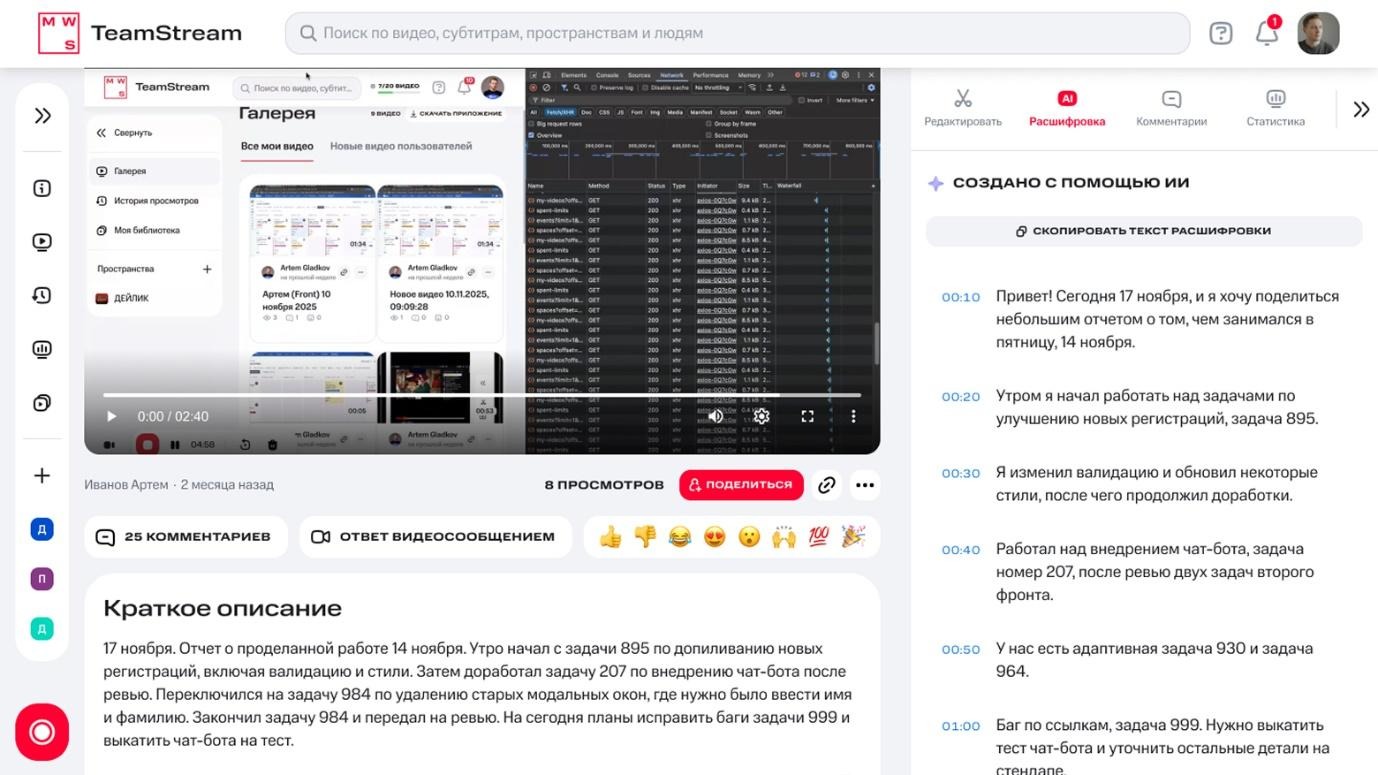1378x775 pixels.
Task: Open notifications via the bell icon
Action: click(x=1266, y=33)
